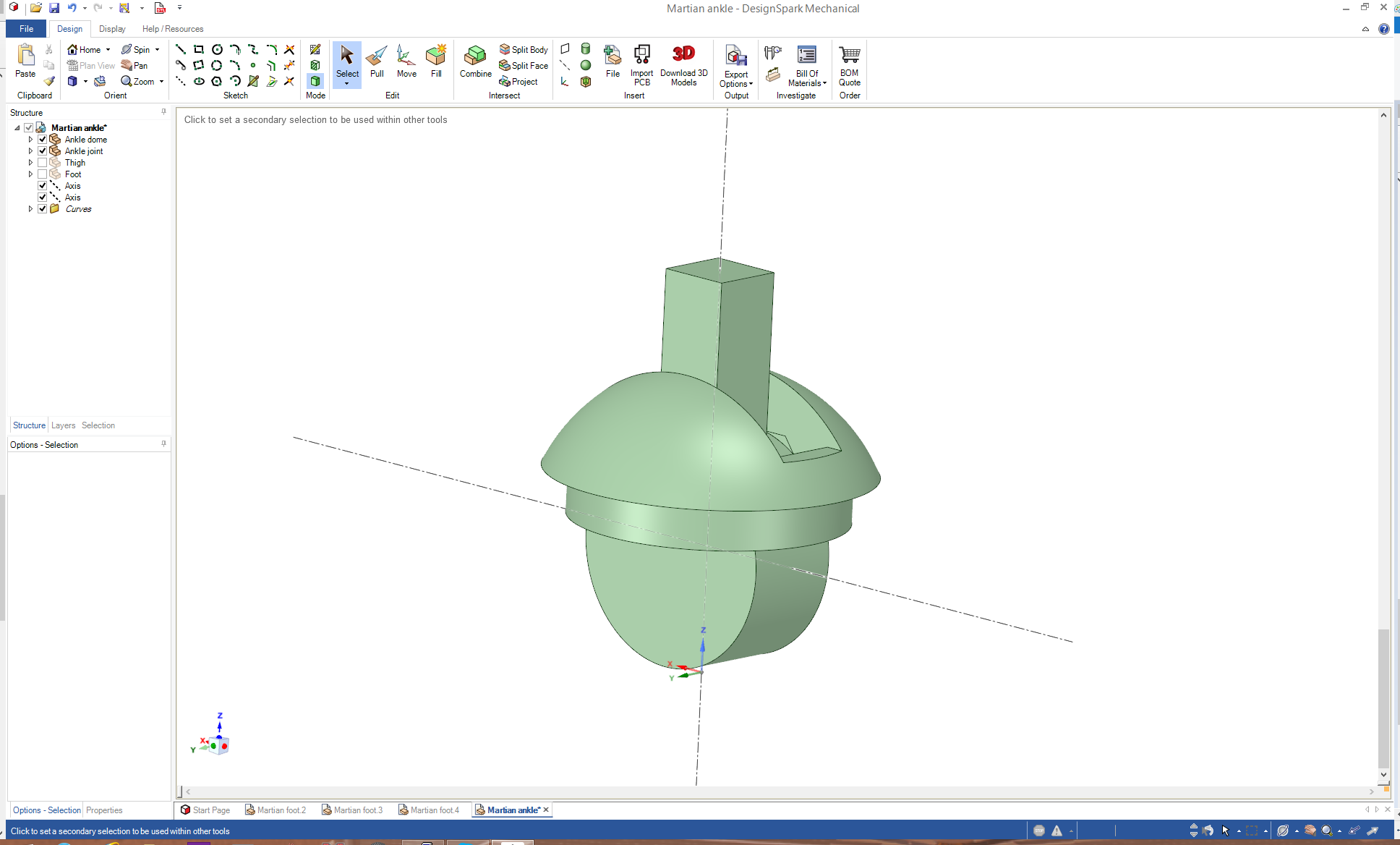The image size is (1400, 845).
Task: Enable the Thigh component checkbox
Action: (43, 163)
